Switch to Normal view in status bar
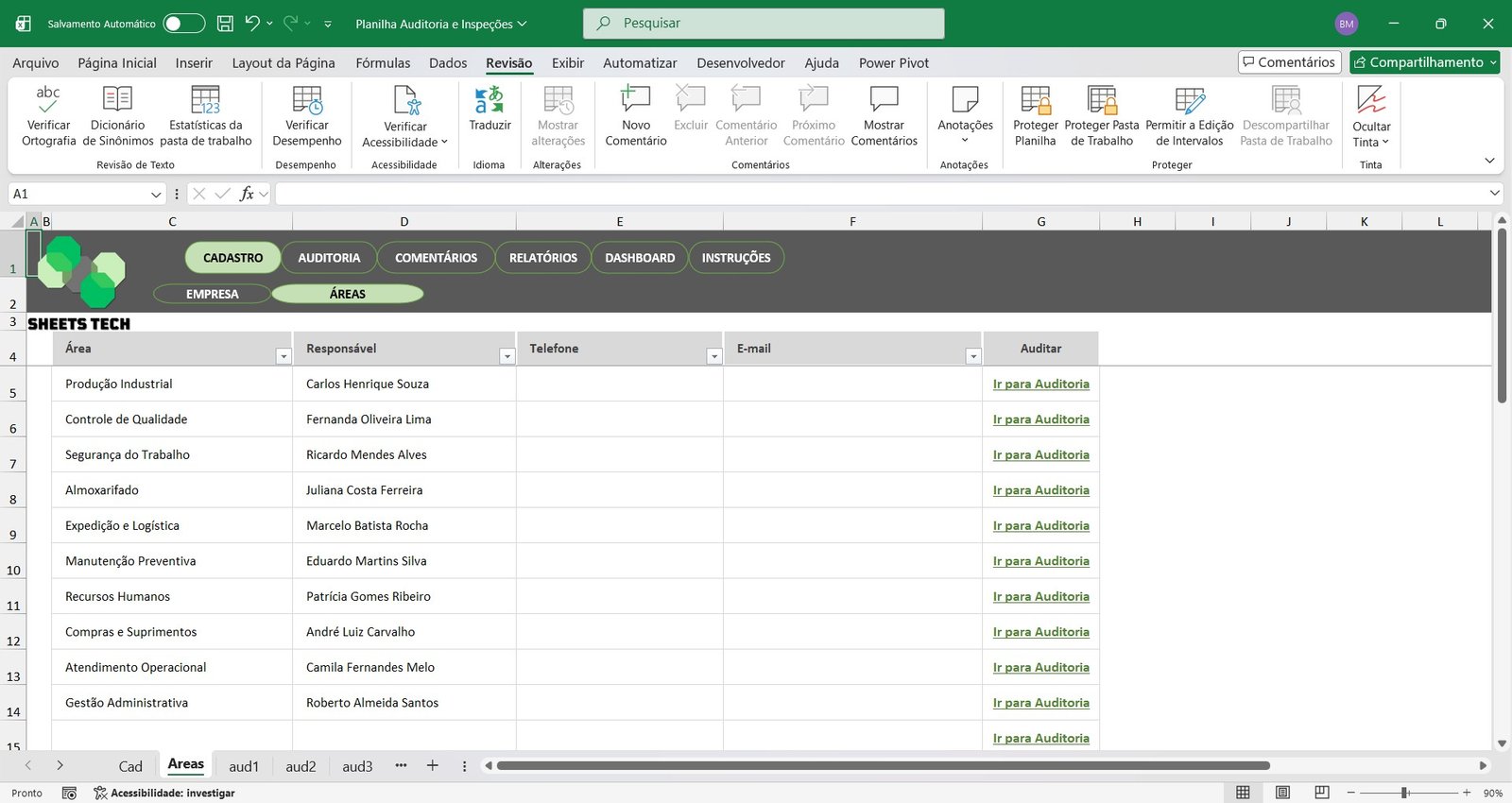The height and width of the screenshot is (803, 1512). [x=1243, y=793]
